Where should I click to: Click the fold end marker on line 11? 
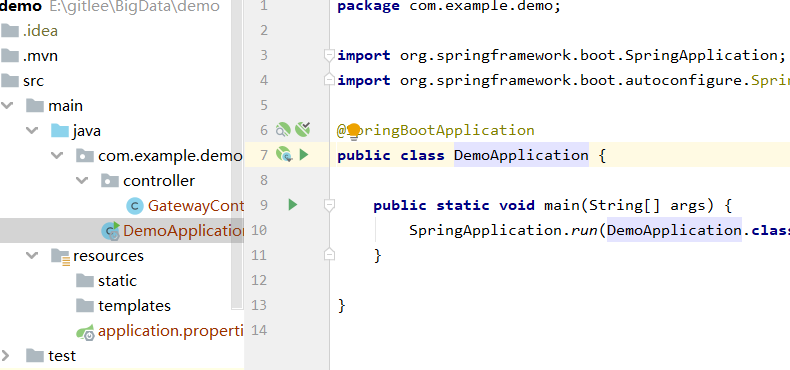click(x=329, y=255)
